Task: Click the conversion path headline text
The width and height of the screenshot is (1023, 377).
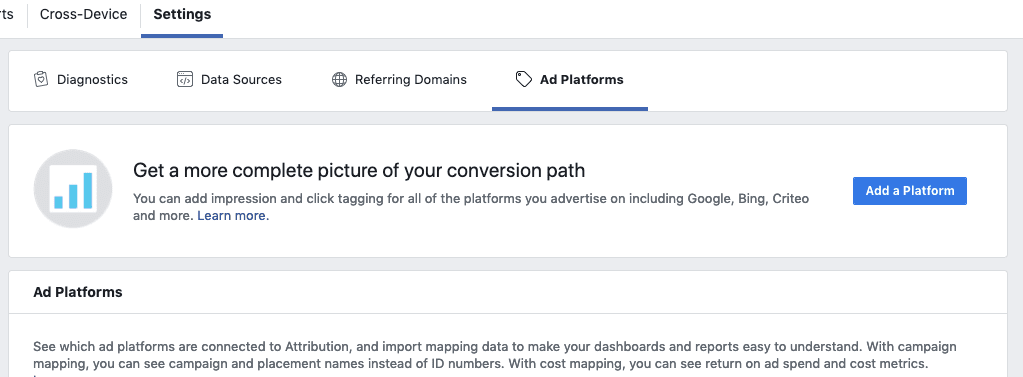Action: pos(359,171)
